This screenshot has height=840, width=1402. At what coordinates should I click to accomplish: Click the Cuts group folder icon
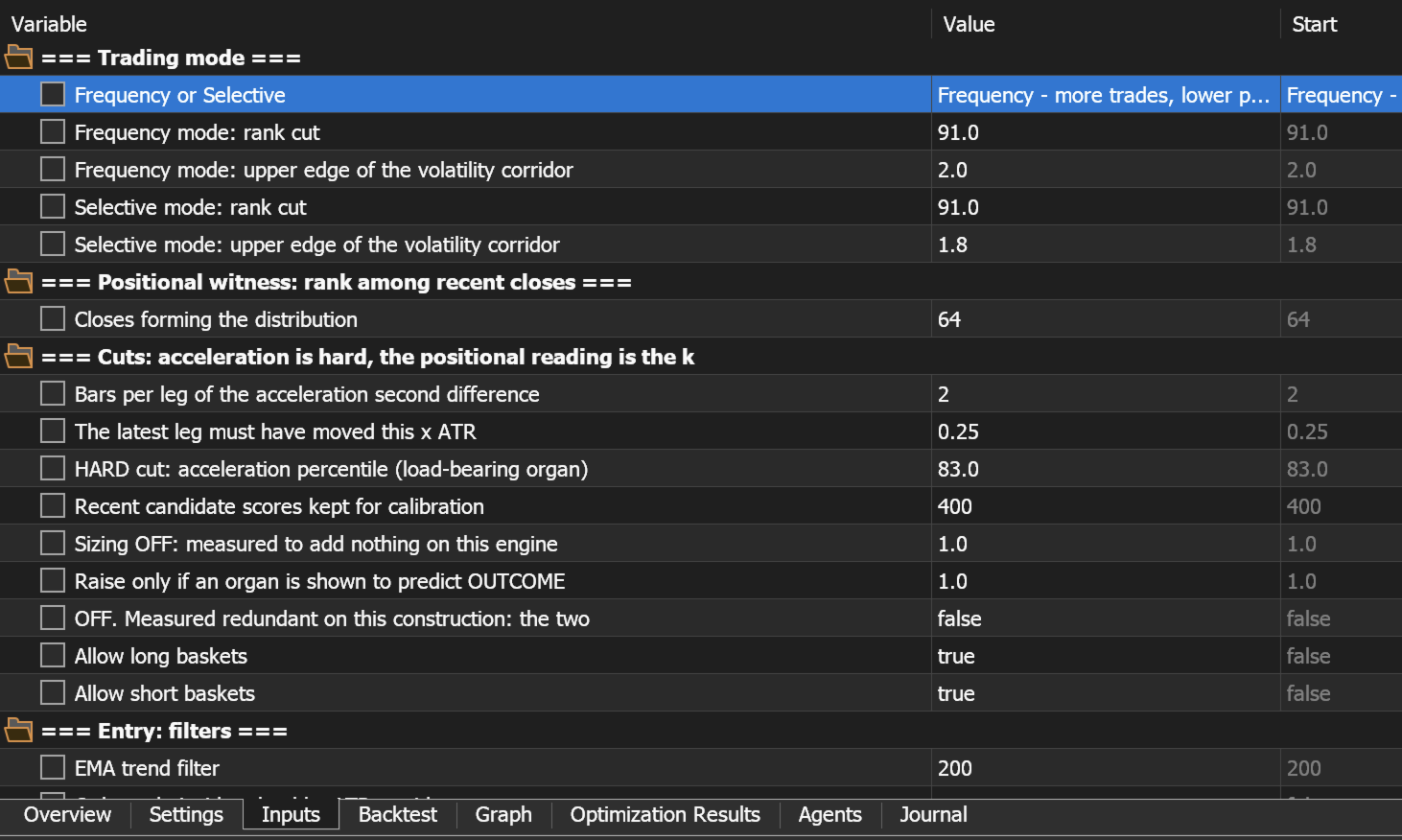[x=18, y=357]
